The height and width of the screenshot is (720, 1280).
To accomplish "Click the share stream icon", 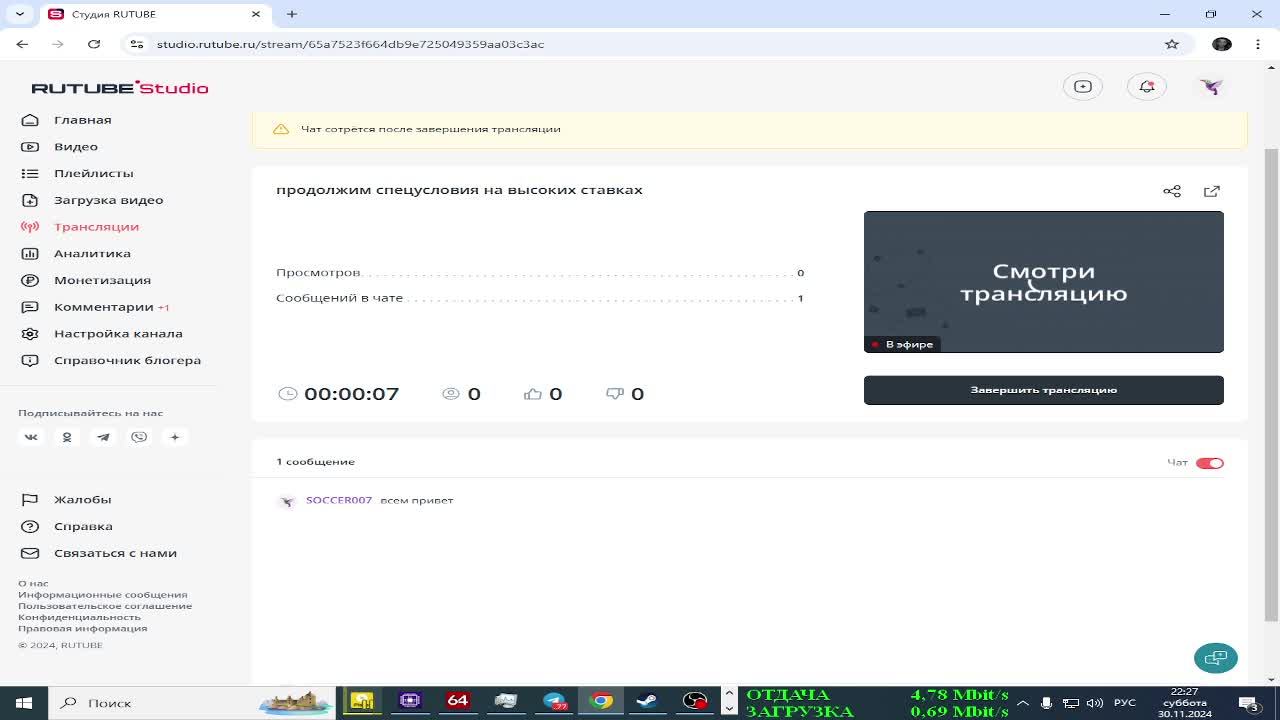I will point(1172,191).
